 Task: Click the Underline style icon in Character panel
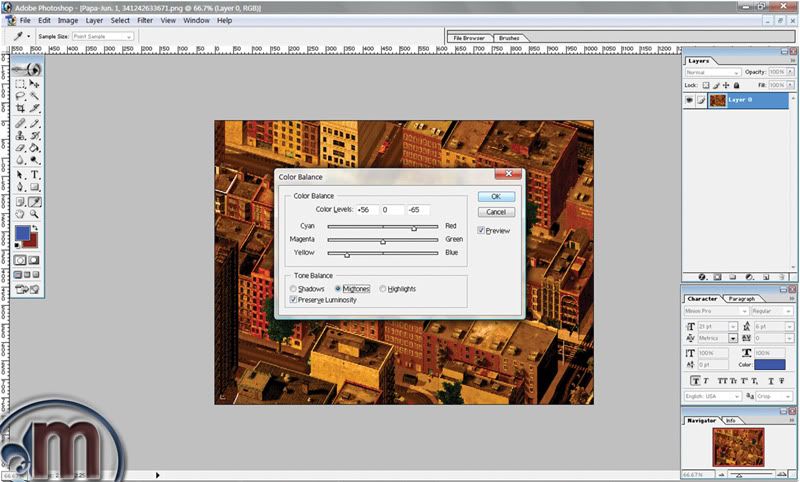pos(771,381)
